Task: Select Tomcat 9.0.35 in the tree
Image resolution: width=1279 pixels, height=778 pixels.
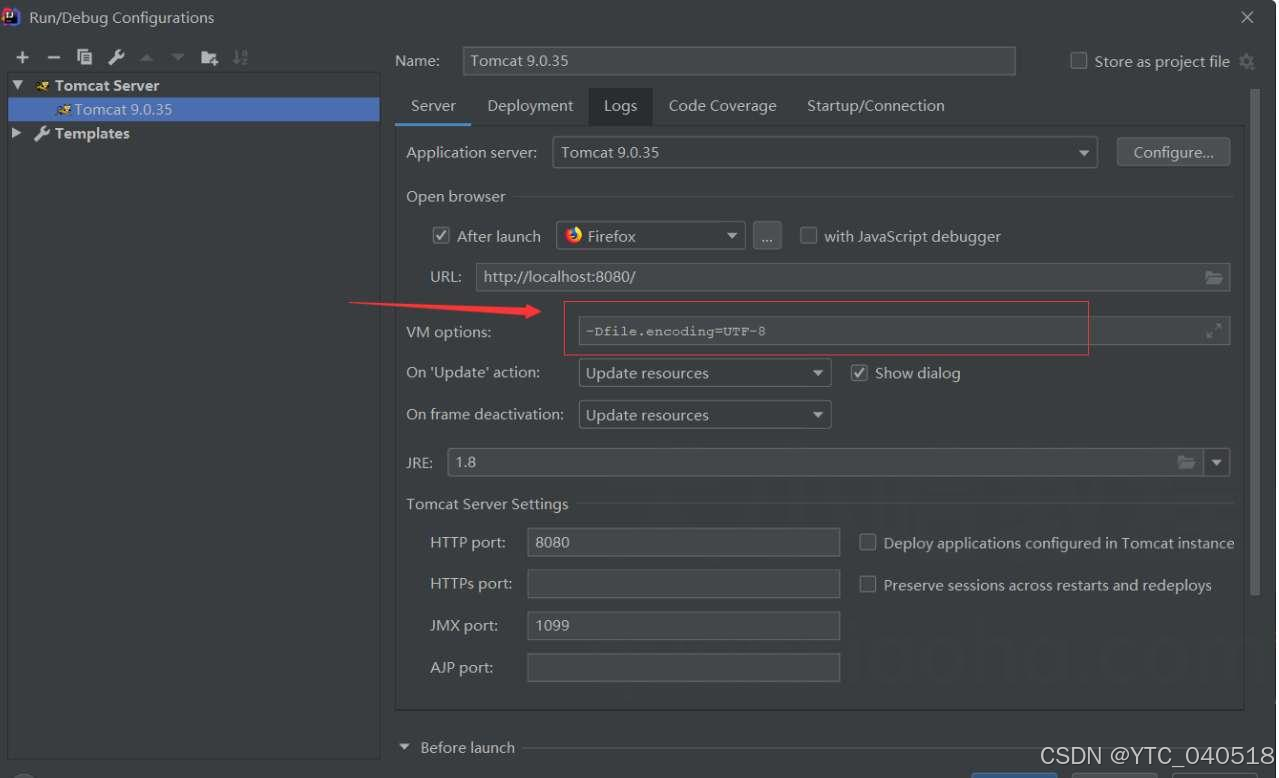Action: 194,109
